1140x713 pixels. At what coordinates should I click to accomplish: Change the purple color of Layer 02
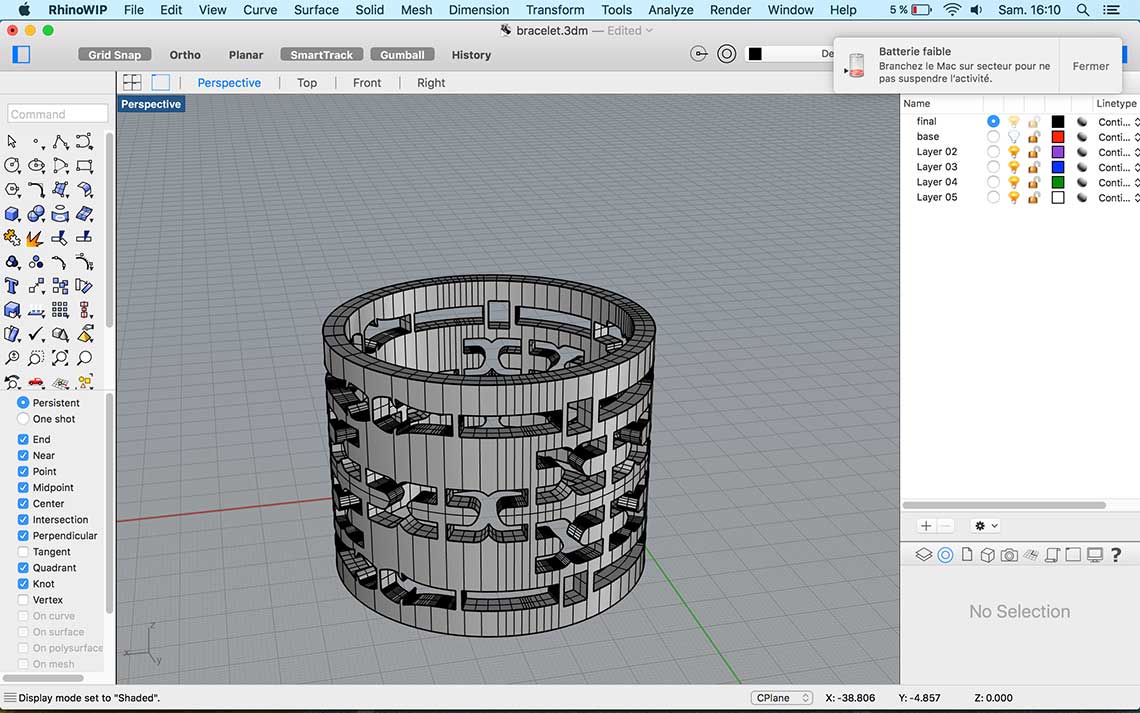[1058, 152]
